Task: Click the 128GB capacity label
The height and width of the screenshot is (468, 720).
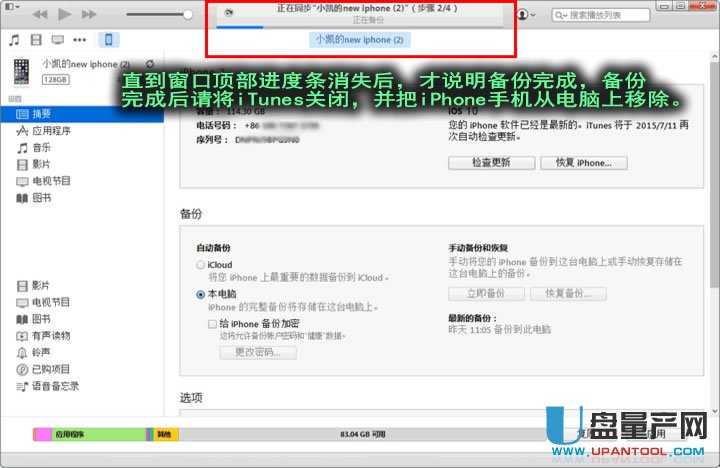Action: (x=56, y=79)
